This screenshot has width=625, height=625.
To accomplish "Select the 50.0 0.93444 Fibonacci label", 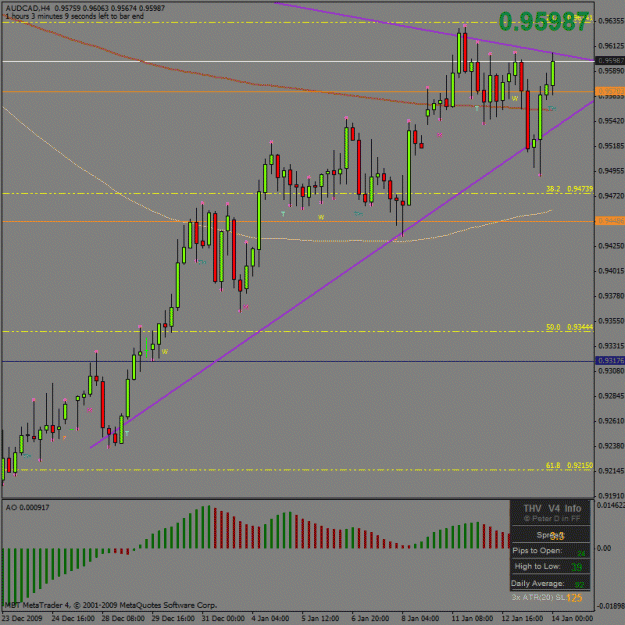I will [x=569, y=327].
